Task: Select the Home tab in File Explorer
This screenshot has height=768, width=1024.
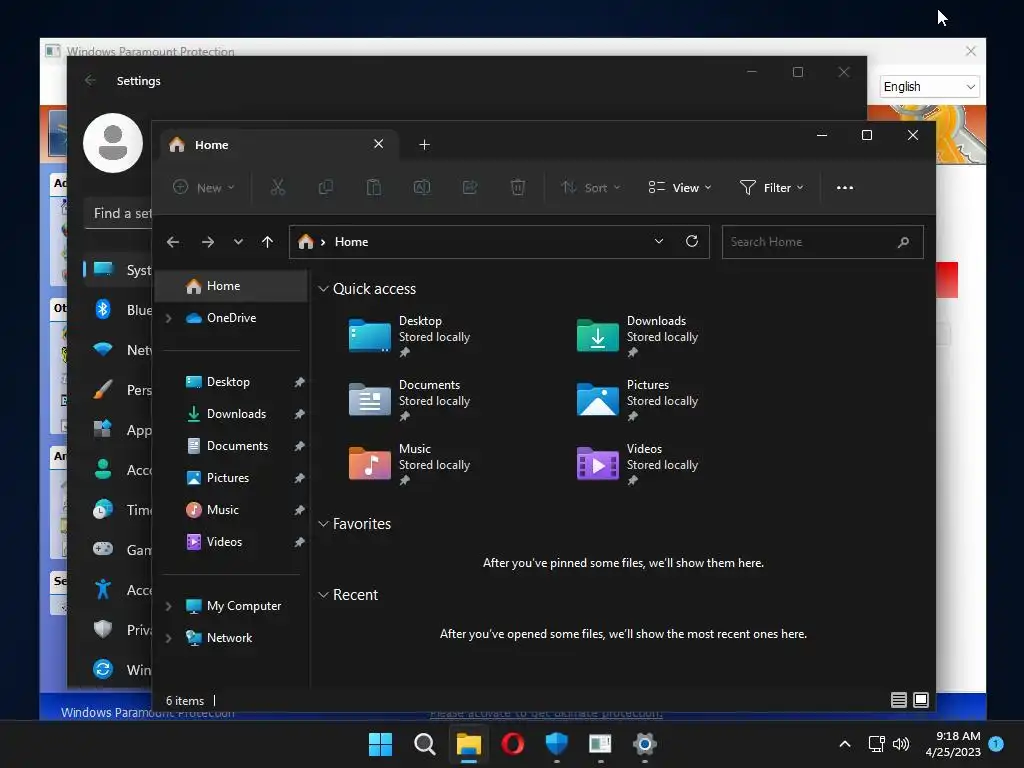Action: 278,144
